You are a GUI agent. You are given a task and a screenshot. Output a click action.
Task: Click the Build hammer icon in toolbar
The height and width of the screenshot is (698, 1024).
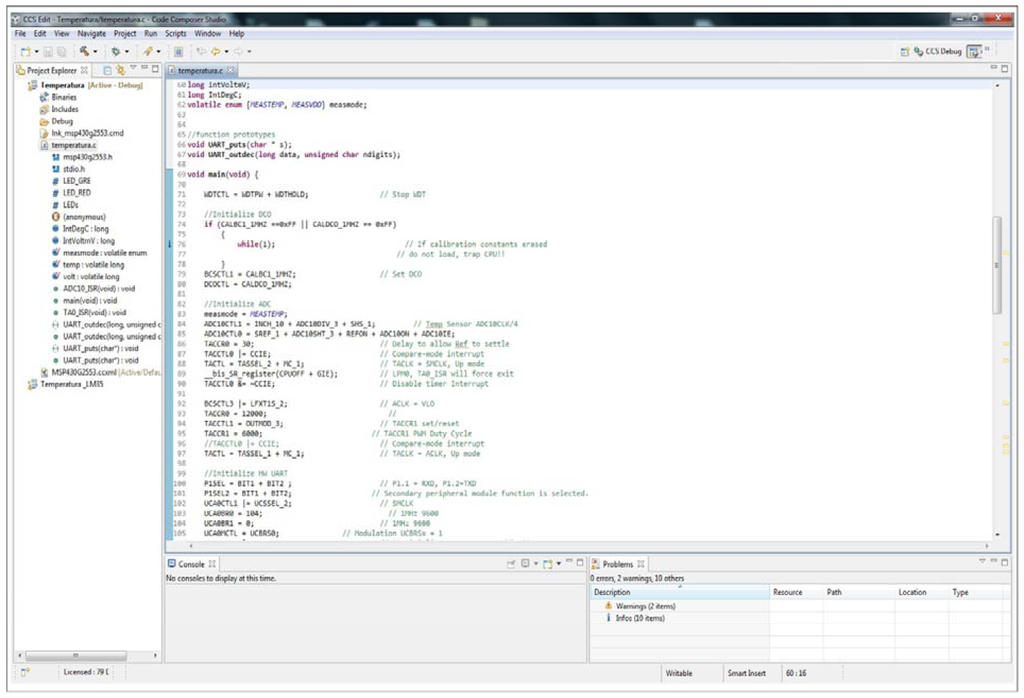pos(85,50)
